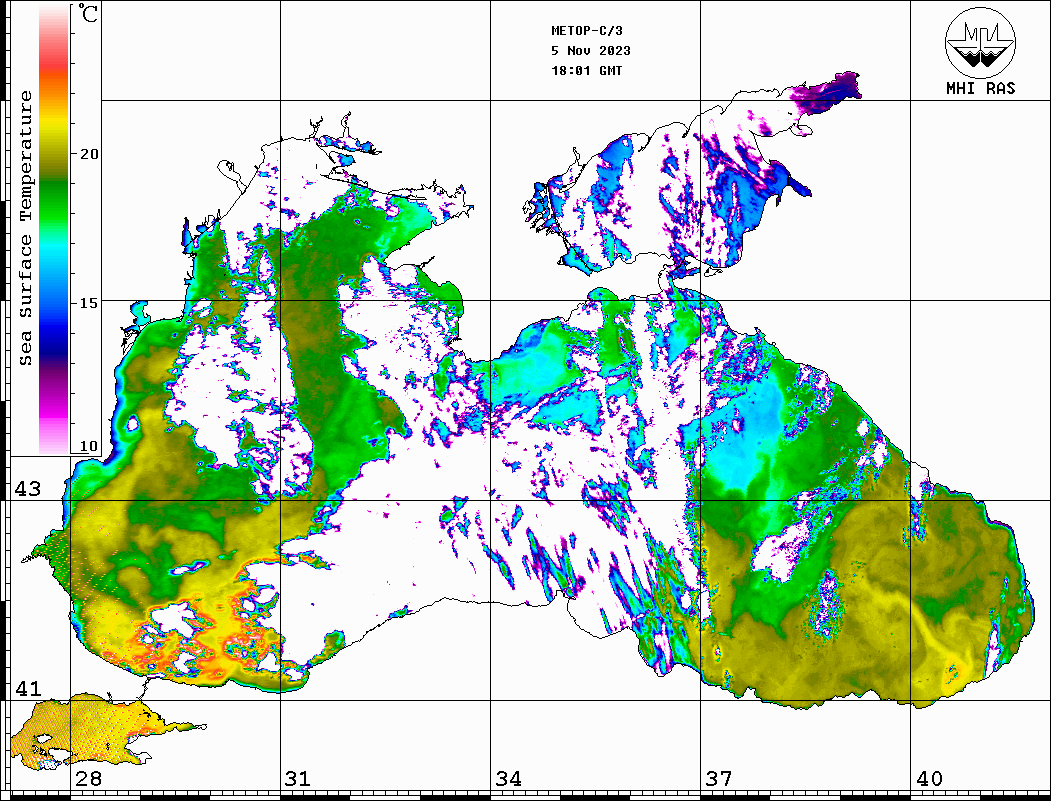Click the '15' value on temperature scale

(88, 303)
